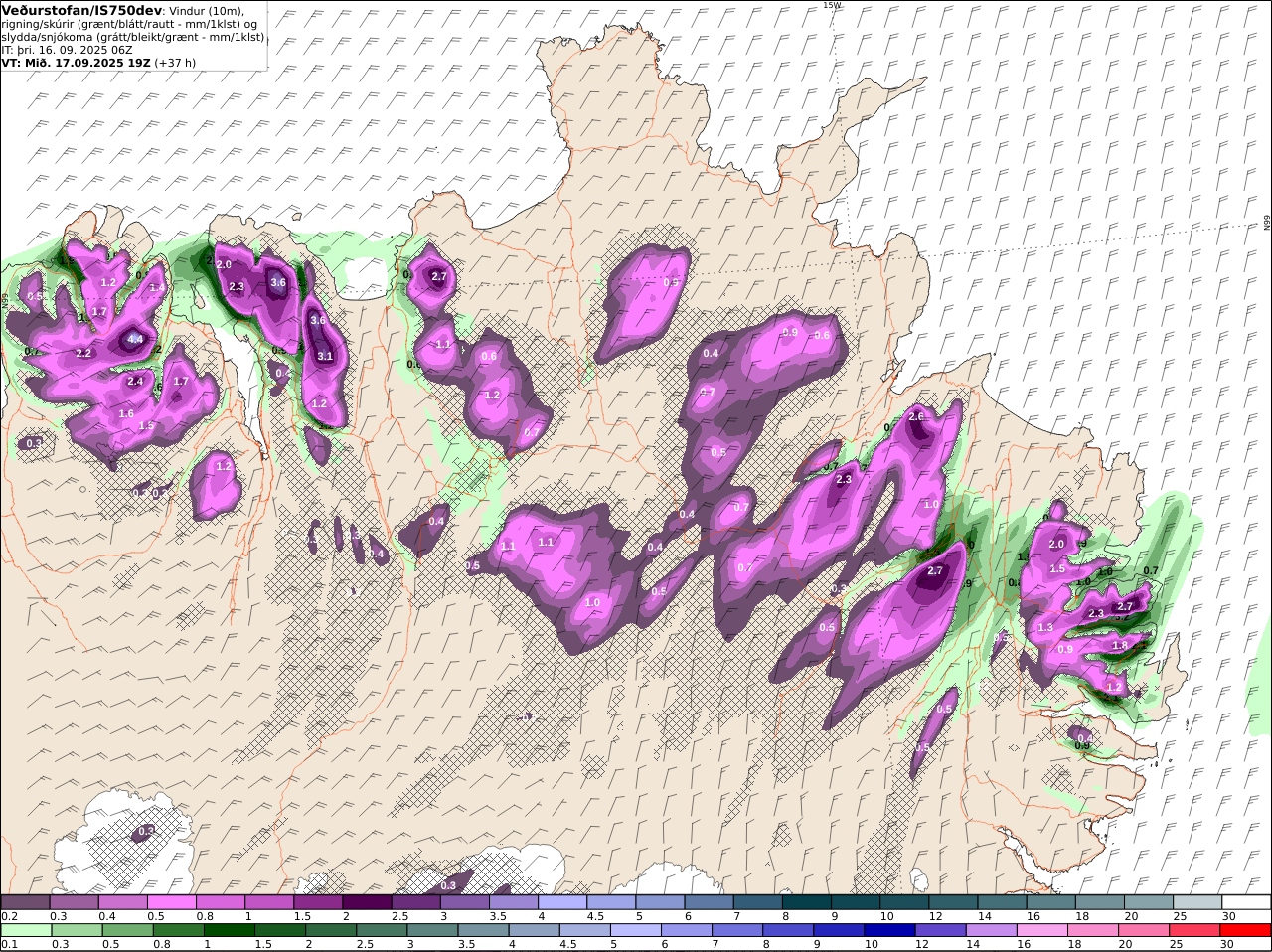
Task: Click the 2.6 value label on the map
Action: (x=916, y=417)
